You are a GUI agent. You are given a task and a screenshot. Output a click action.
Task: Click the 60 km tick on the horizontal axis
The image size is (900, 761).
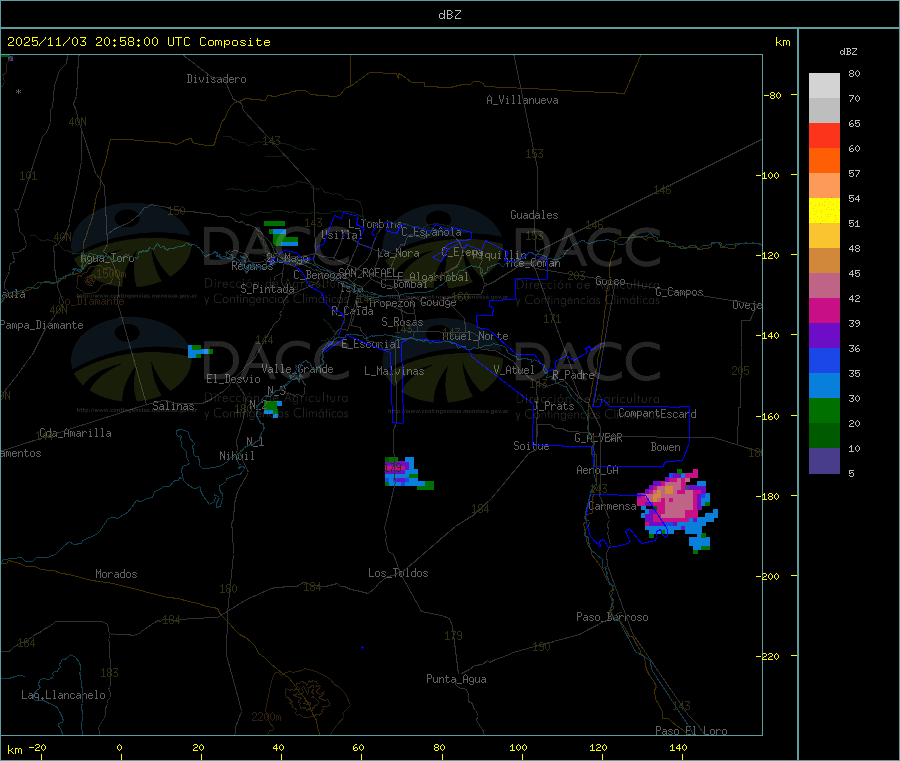point(358,747)
